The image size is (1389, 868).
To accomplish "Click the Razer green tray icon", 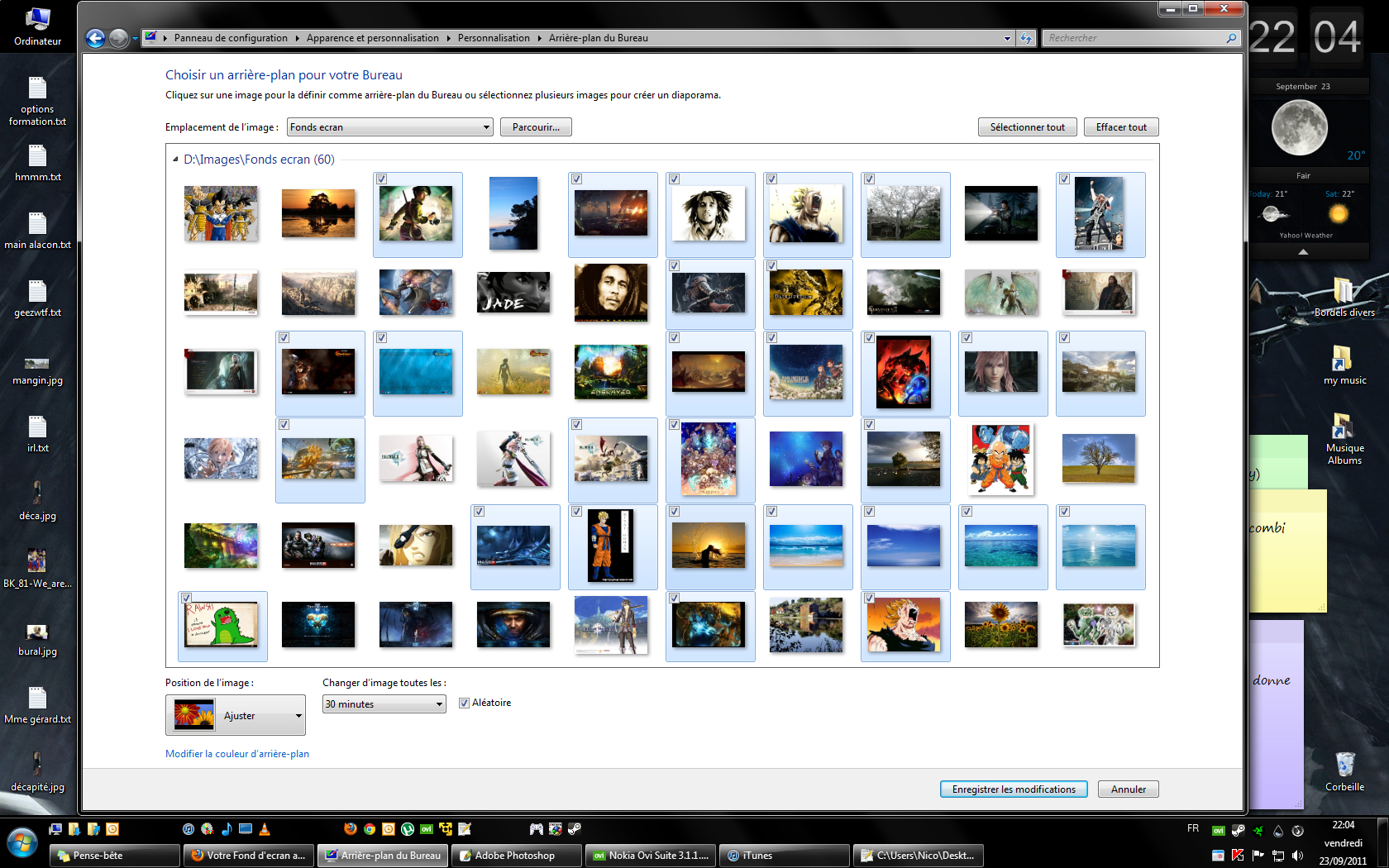I will tap(1258, 831).
